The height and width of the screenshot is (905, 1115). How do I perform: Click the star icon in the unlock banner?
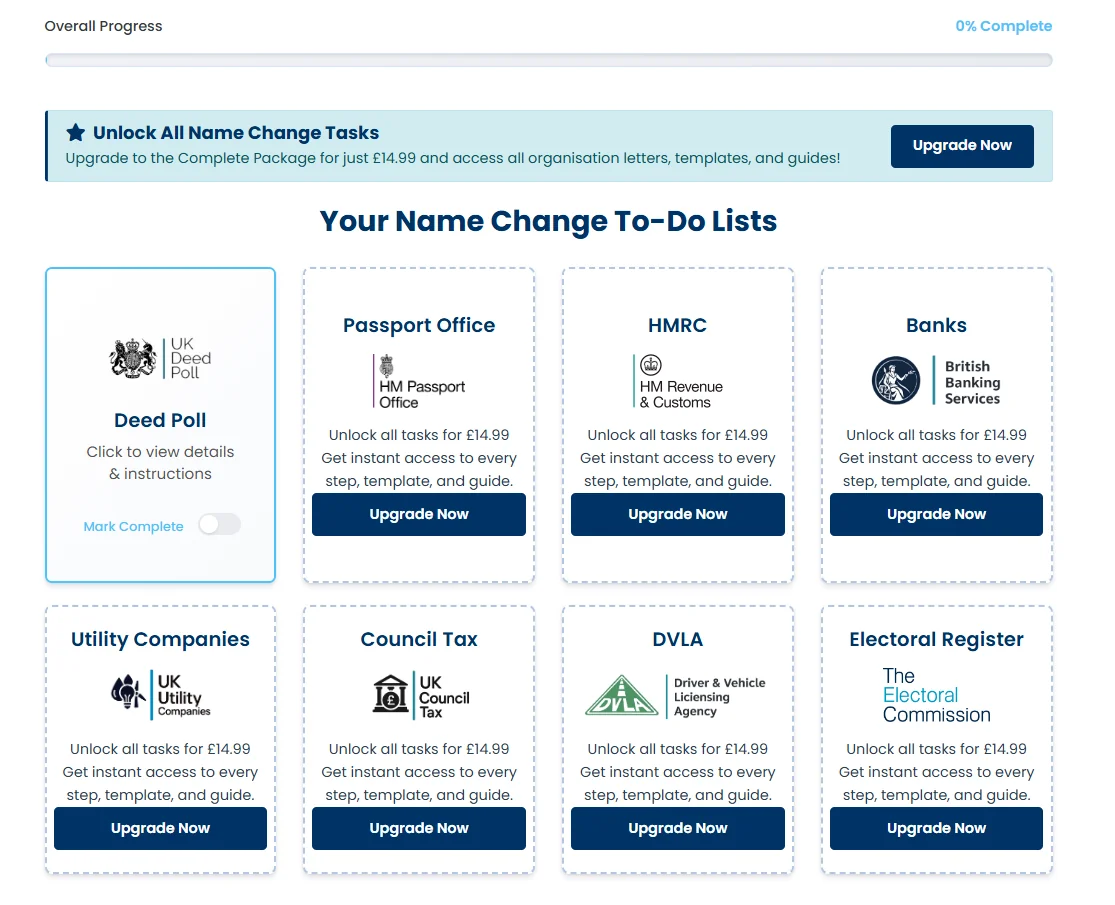(x=73, y=131)
